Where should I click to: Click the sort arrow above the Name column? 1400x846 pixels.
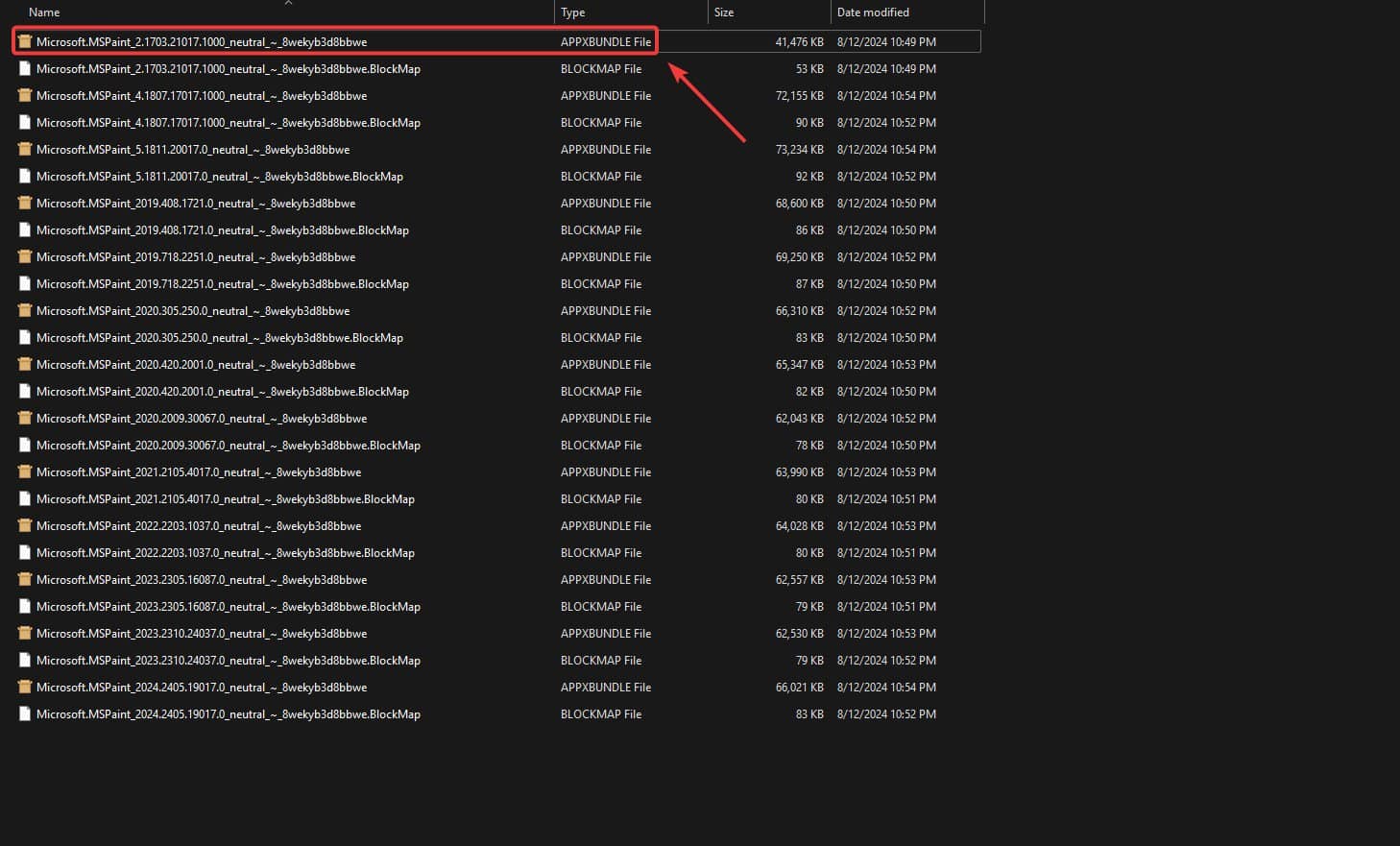[288, 3]
